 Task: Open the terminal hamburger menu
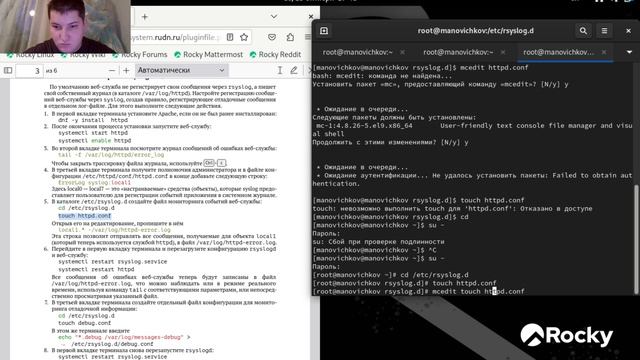[x=604, y=31]
